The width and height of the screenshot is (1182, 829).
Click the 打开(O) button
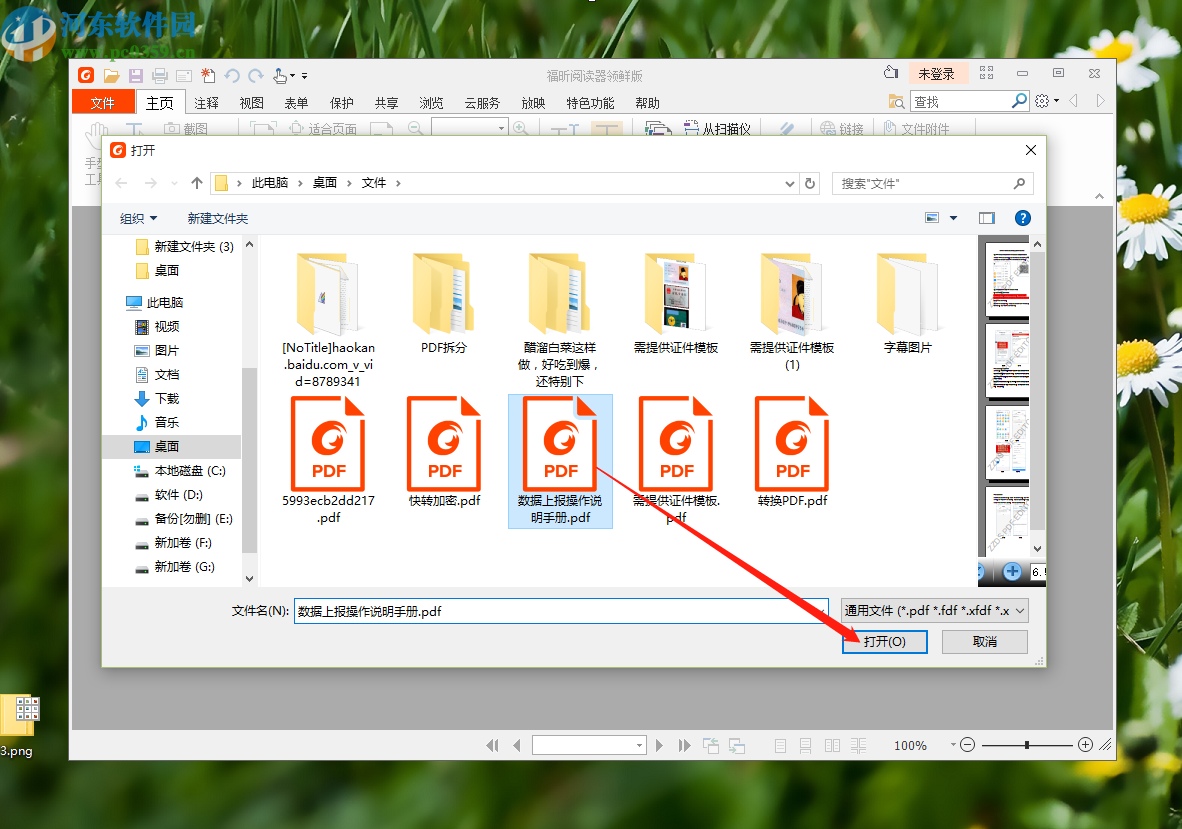[885, 641]
